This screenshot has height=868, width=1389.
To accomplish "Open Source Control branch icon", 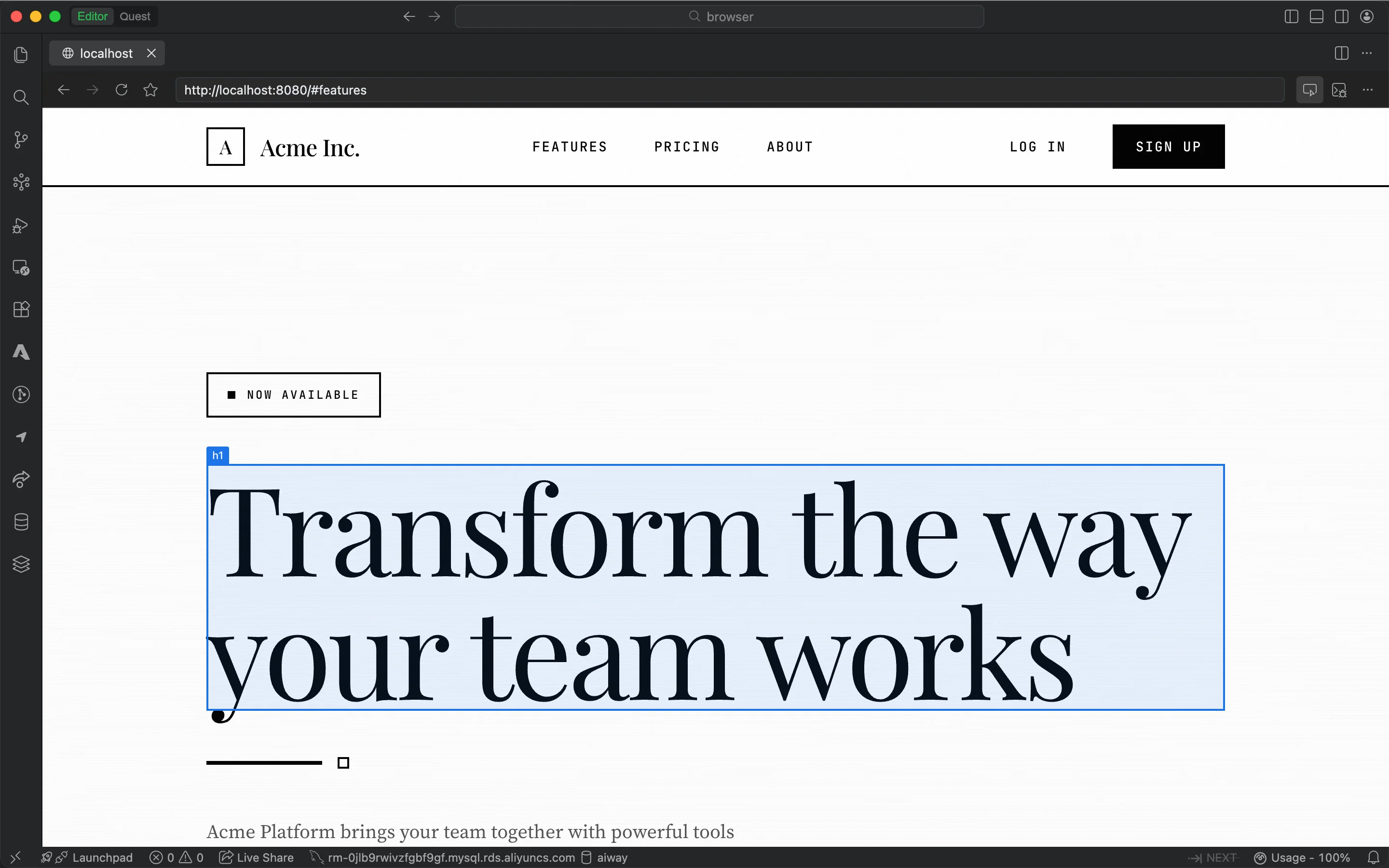I will coord(21,139).
